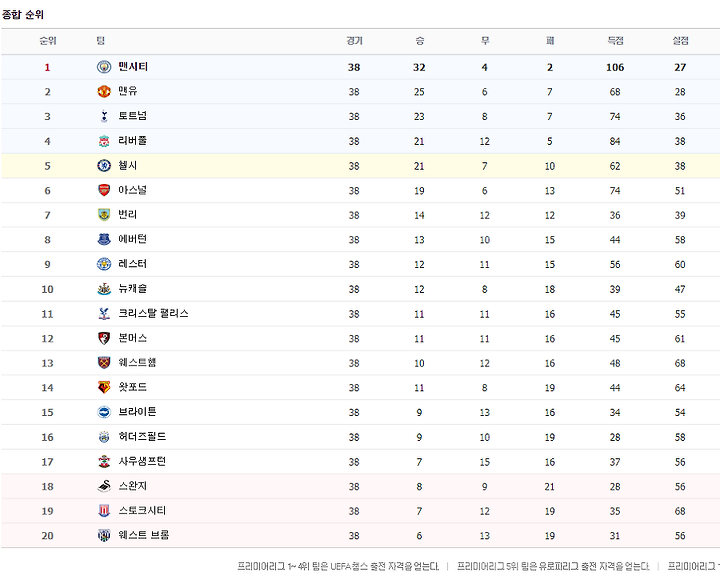Screen dimensions: 720x576
Task: Open the 브라이튼 team link
Action: [x=137, y=412]
